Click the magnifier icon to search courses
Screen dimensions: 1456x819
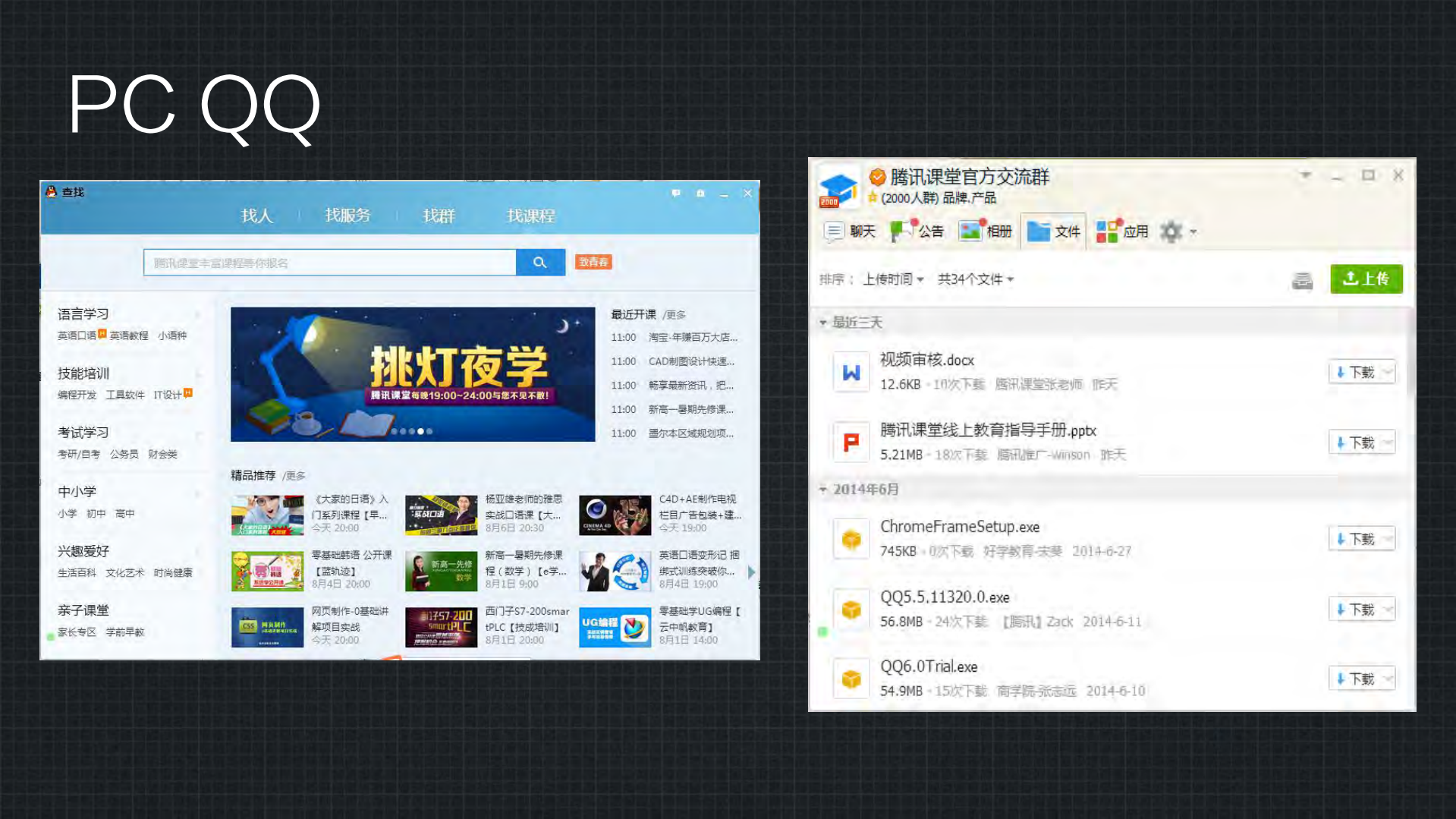pos(540,262)
